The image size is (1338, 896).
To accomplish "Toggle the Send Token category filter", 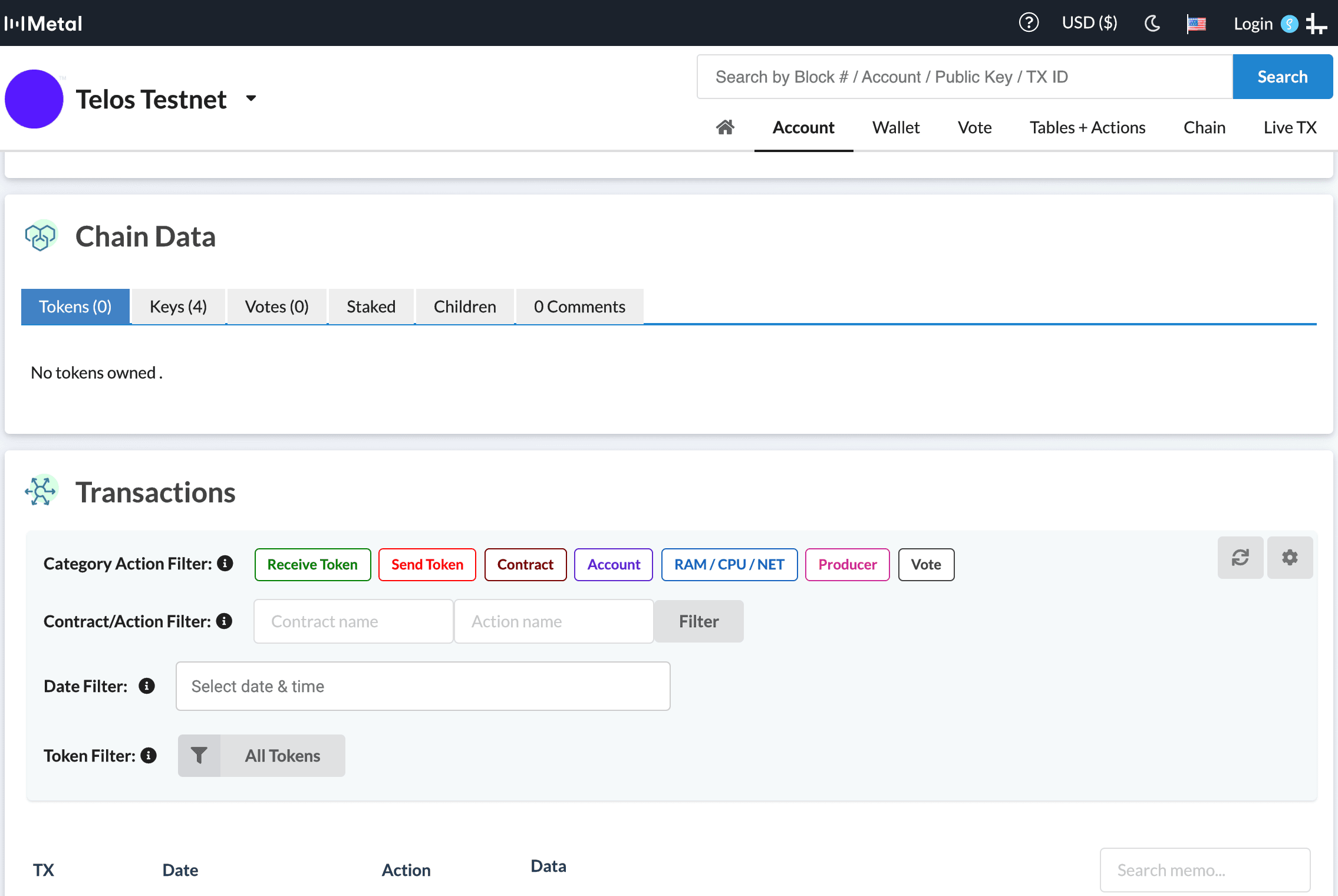I will click(x=427, y=564).
